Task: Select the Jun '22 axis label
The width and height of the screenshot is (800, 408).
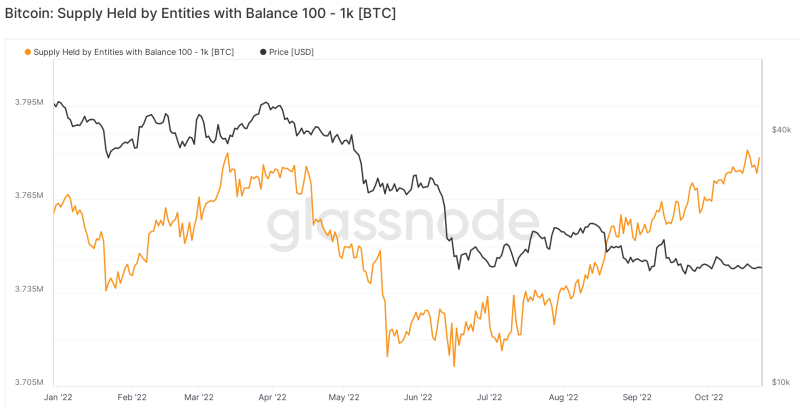Action: point(418,397)
